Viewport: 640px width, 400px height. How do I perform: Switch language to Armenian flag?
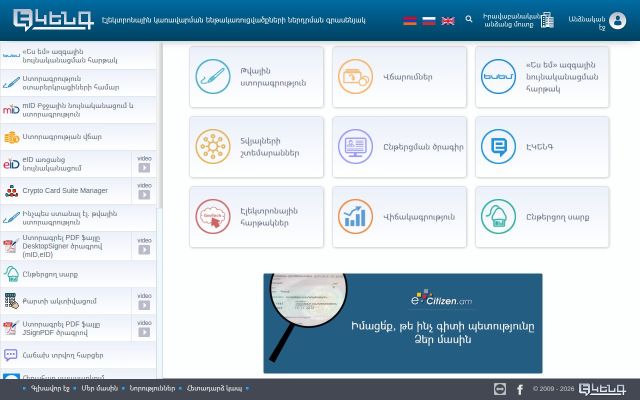click(x=409, y=20)
